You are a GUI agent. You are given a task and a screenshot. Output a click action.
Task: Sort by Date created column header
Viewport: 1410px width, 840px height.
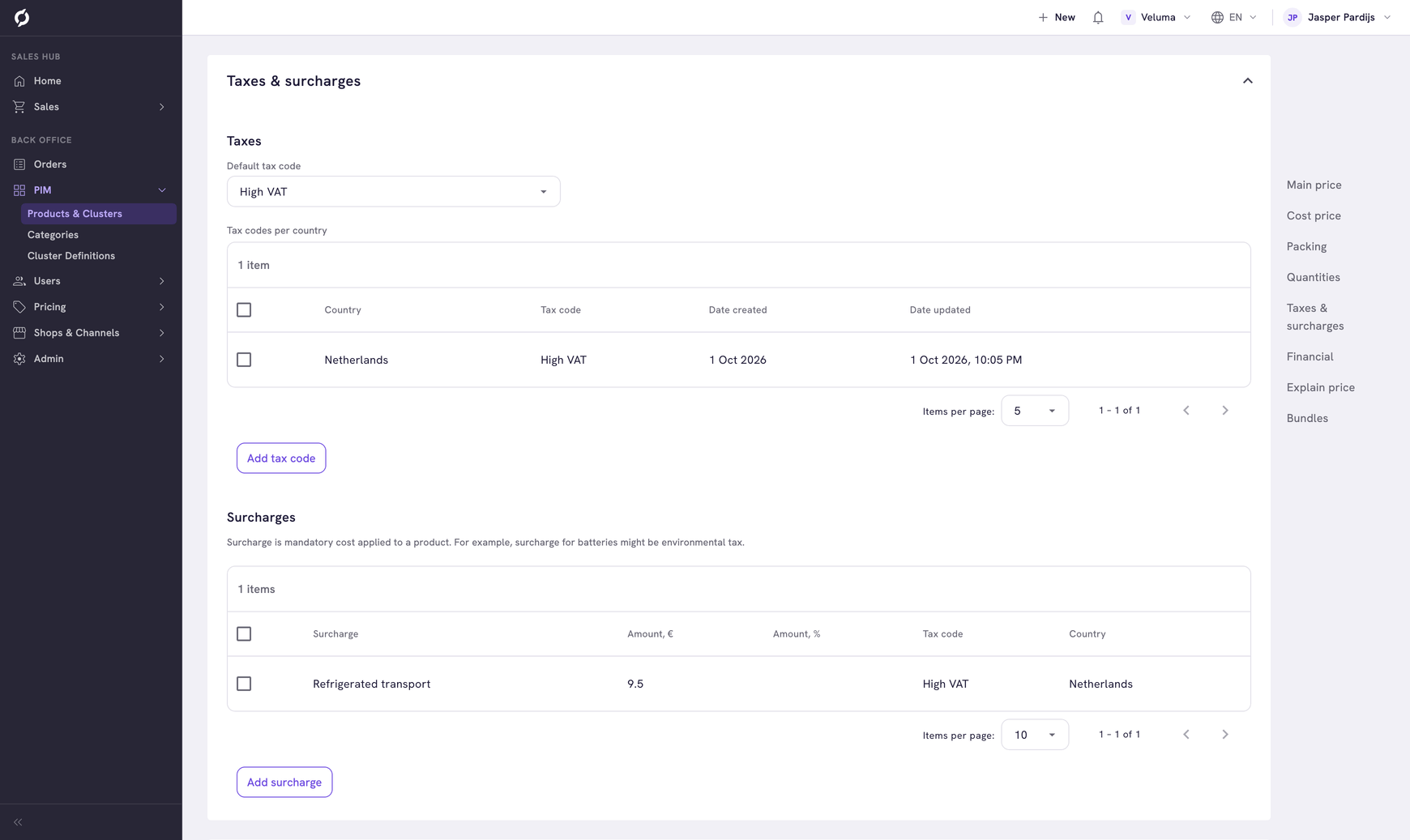[737, 310]
